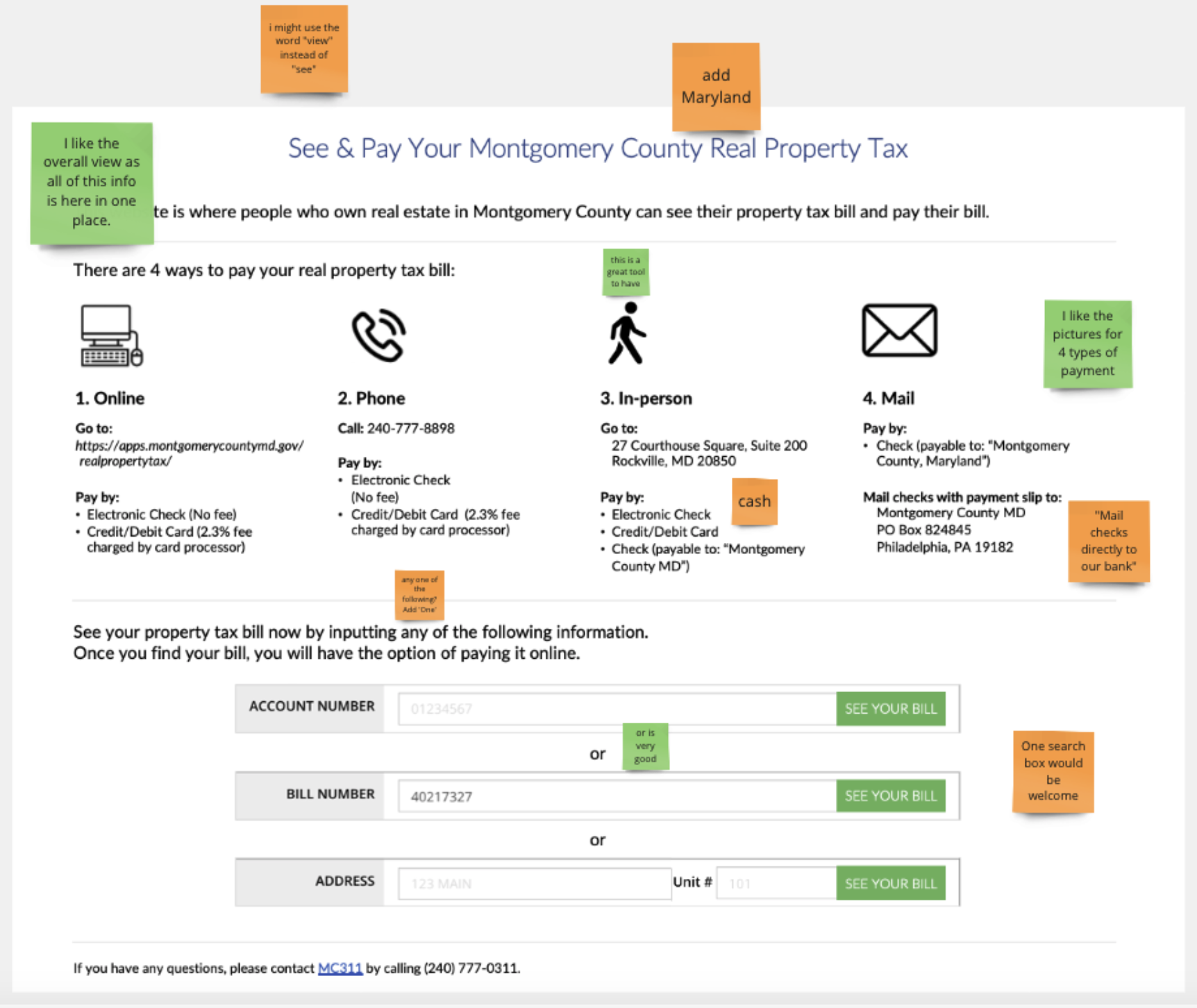Select the 'this is a great tool' note
This screenshot has height=1008, width=1197.
point(626,272)
